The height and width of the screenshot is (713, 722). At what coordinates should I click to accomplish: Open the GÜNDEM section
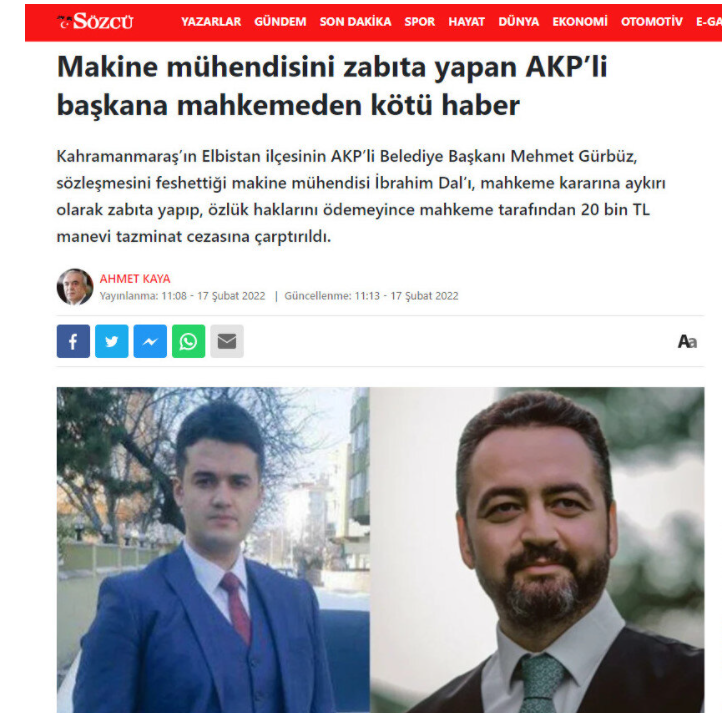click(280, 22)
